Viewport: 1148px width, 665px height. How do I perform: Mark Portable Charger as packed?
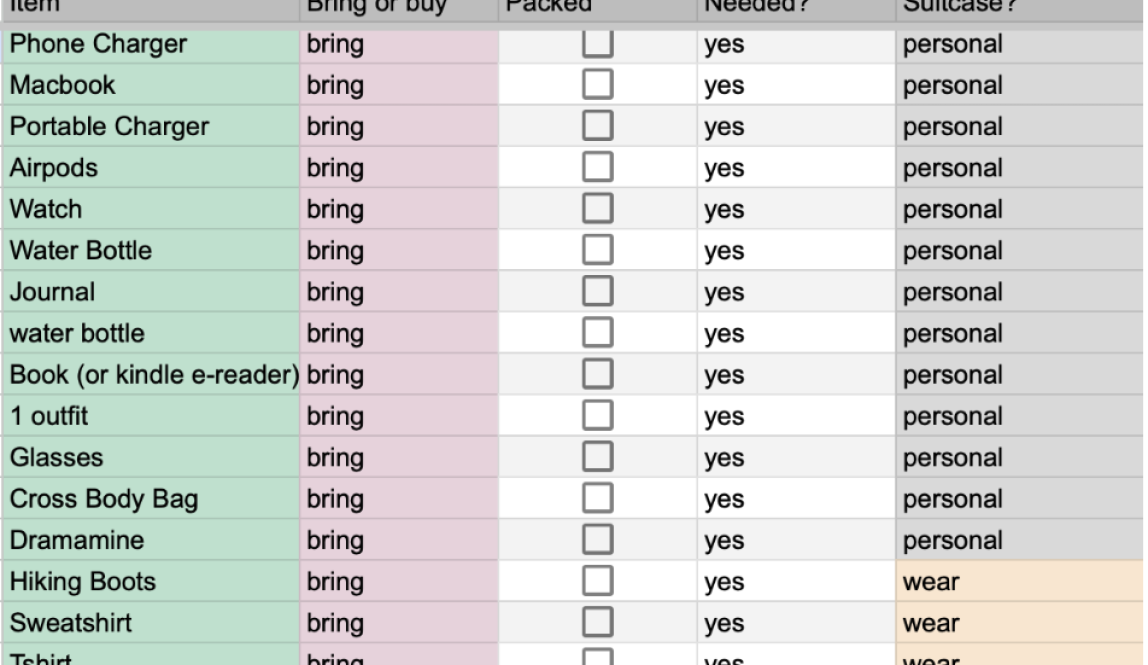tap(597, 127)
